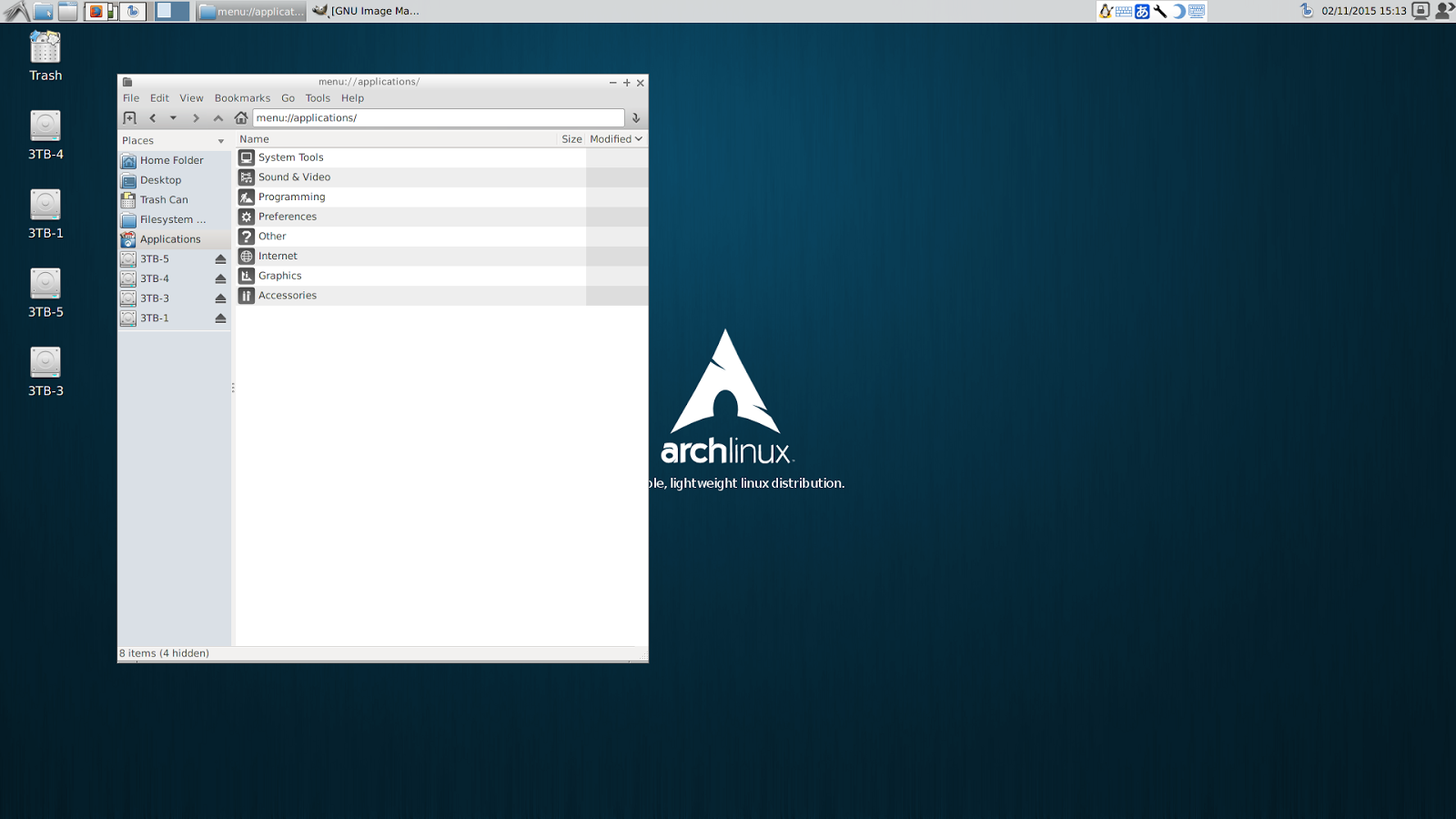Select the 3TB-1 desktop drive icon
1456x819 pixels.
click(x=45, y=215)
